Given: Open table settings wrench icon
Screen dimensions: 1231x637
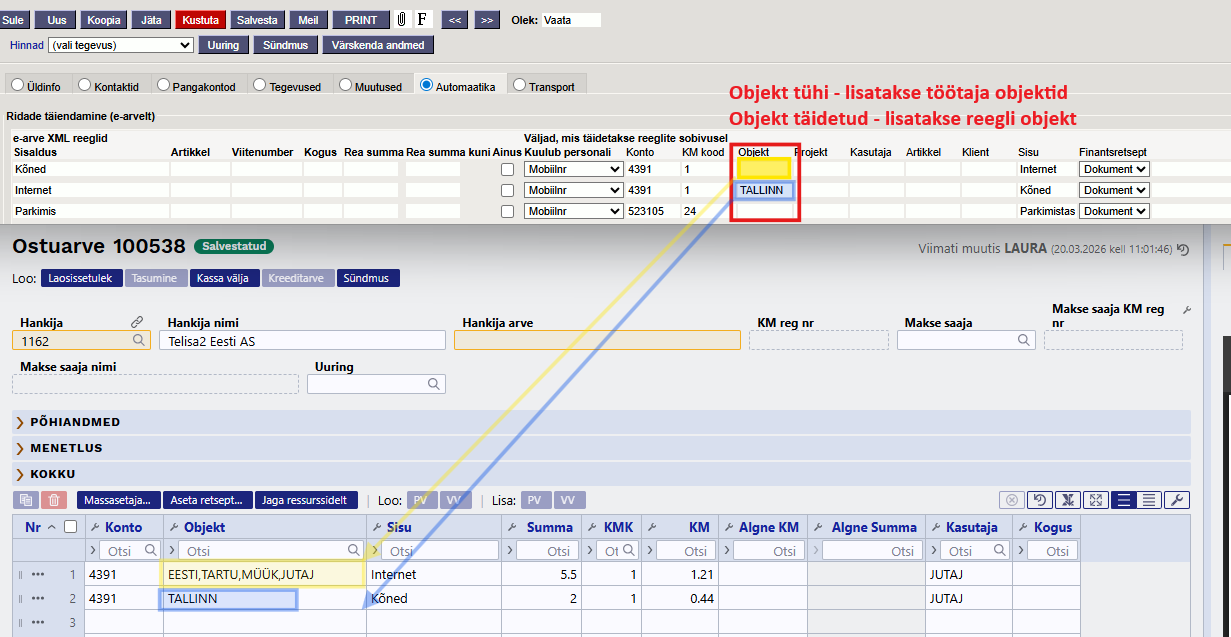Looking at the screenshot, I should pos(1177,500).
